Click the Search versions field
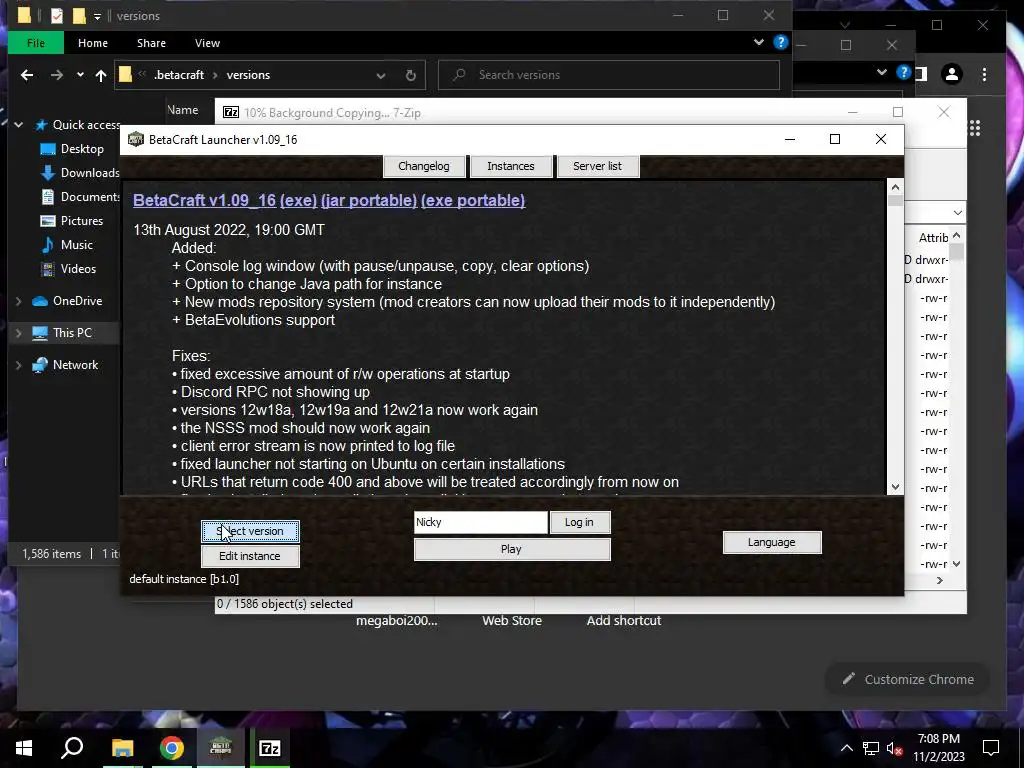1024x768 pixels. [x=609, y=75]
